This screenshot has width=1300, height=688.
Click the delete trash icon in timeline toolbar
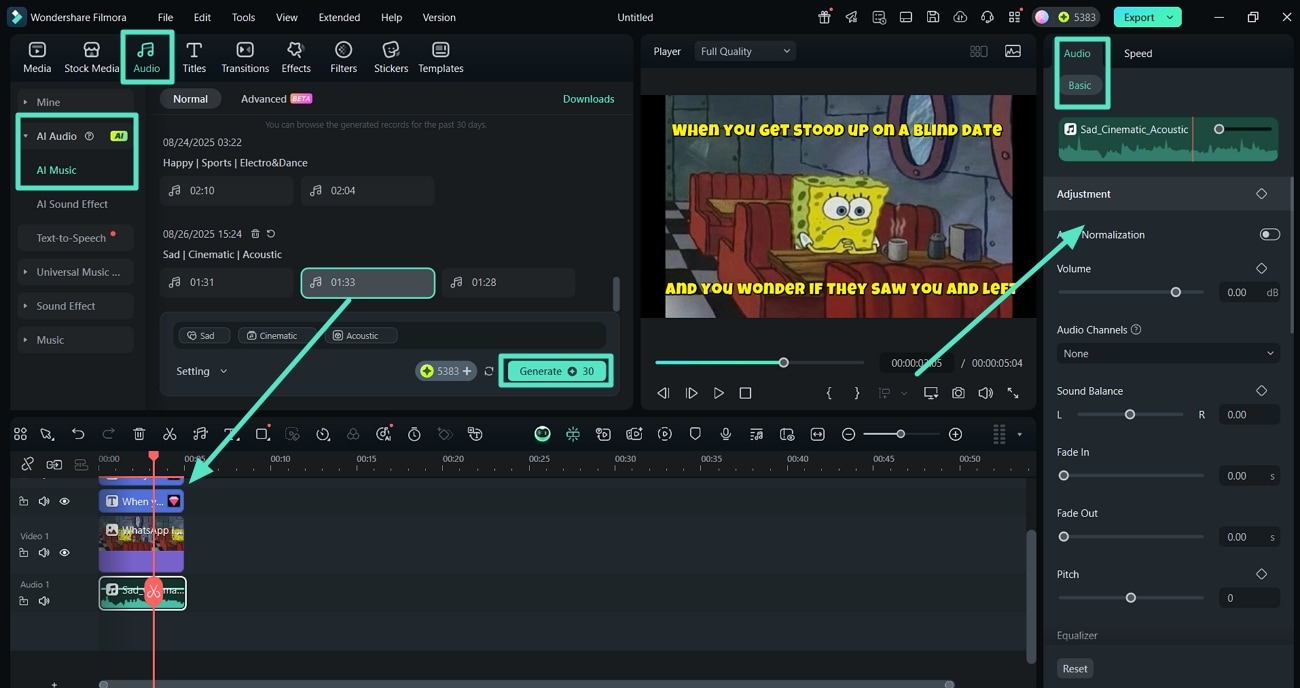click(x=139, y=434)
